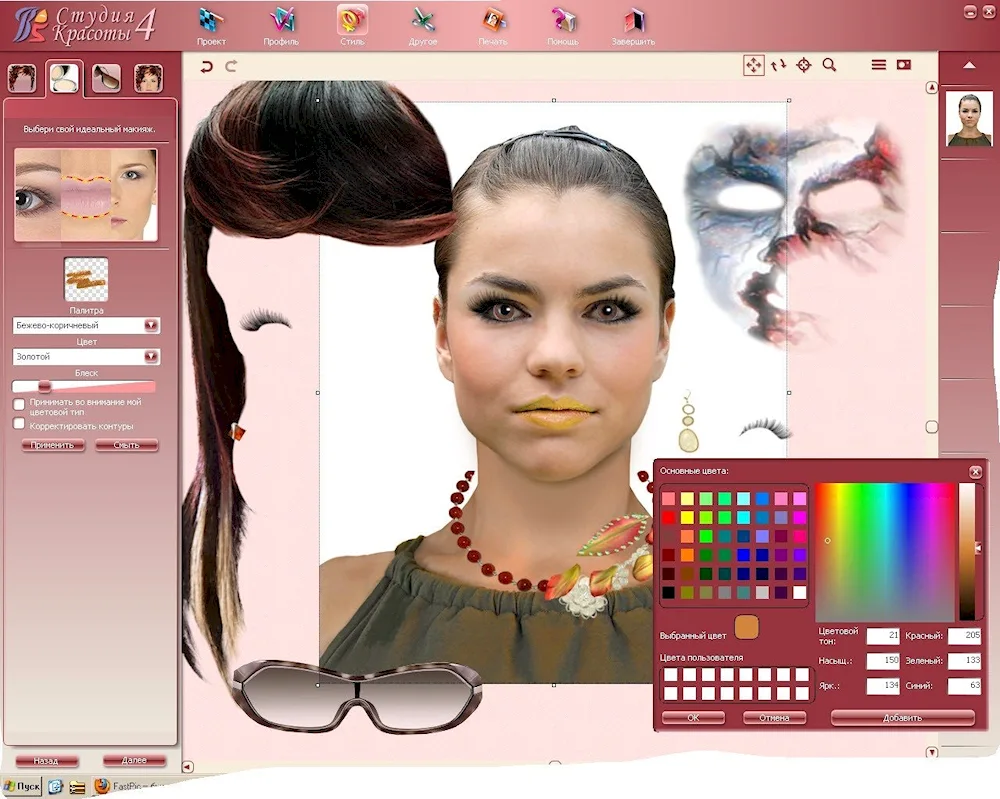Open the Цвет dropdown showing Золотой
Screen dimensions: 1000x799
point(151,356)
